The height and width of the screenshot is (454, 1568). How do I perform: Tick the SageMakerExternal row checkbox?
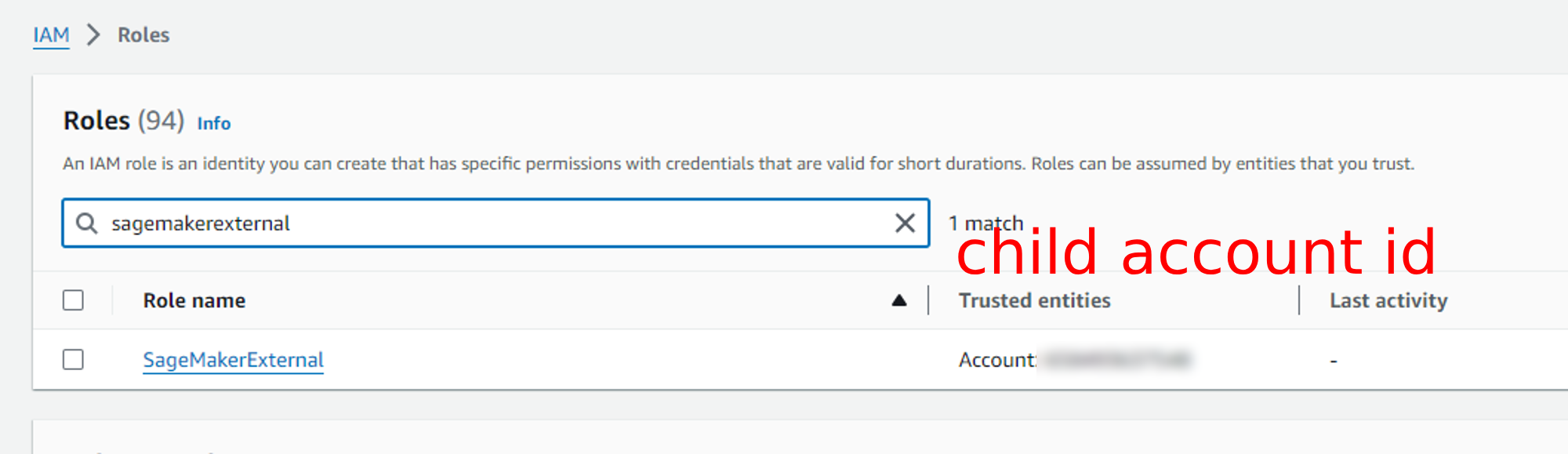[73, 359]
